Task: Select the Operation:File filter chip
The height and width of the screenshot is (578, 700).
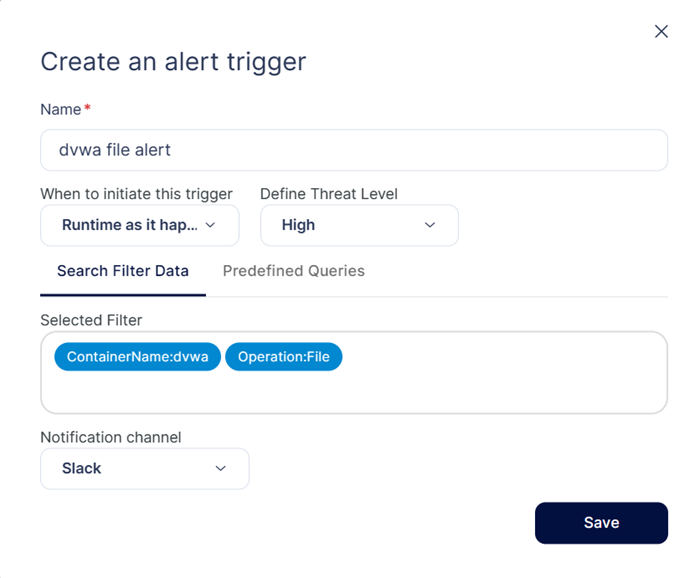Action: click(283, 357)
